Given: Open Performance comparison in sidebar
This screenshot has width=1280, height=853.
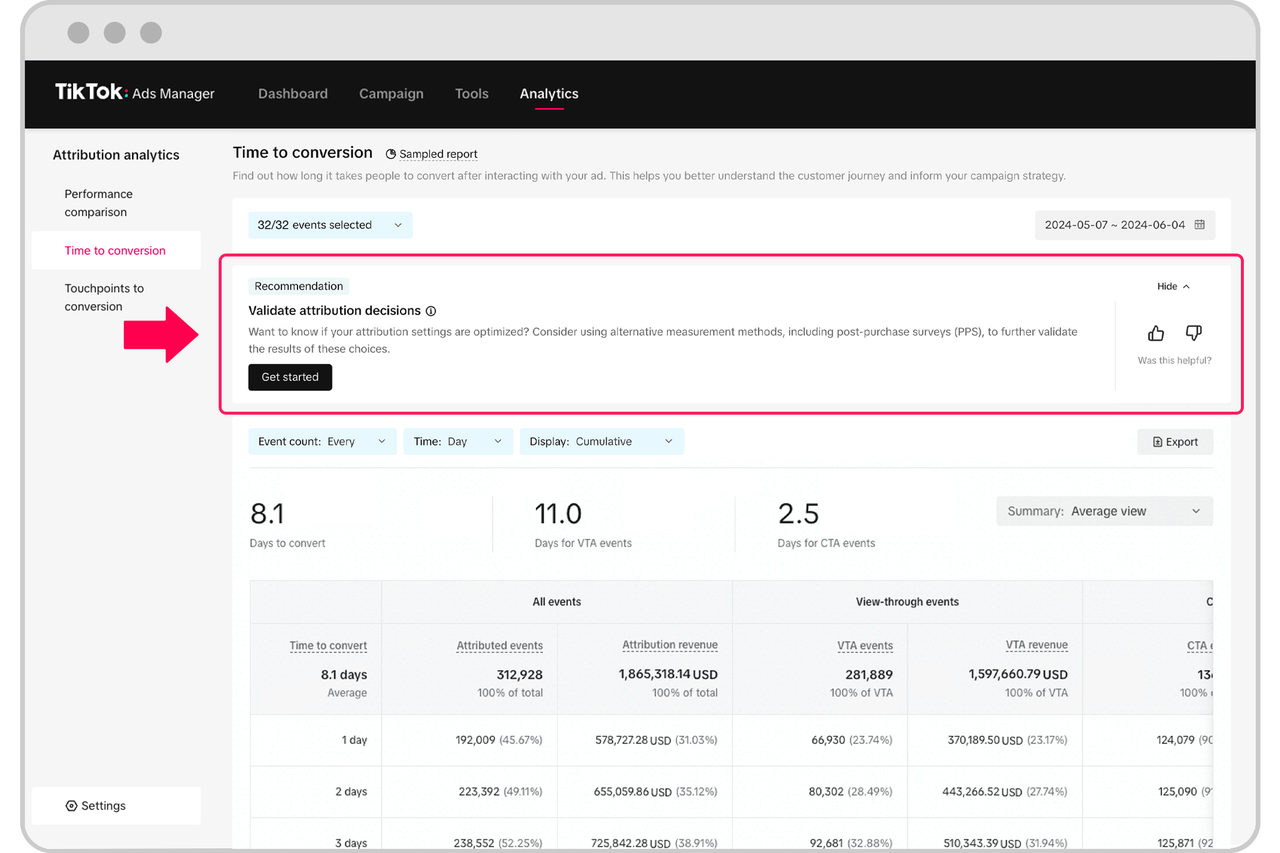Looking at the screenshot, I should click(116, 203).
